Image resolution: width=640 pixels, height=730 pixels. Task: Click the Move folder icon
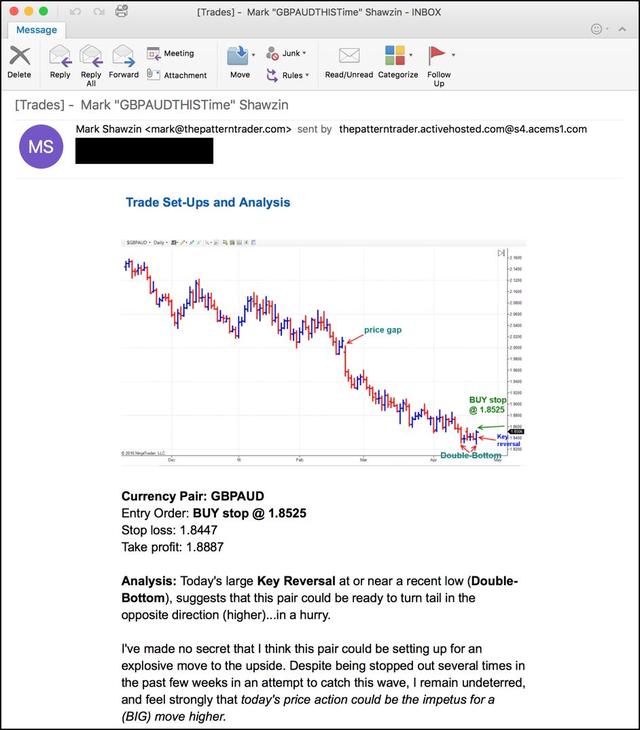[238, 56]
